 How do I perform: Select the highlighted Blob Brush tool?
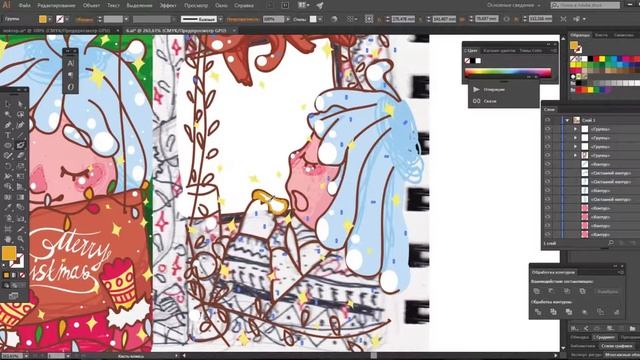coord(20,145)
